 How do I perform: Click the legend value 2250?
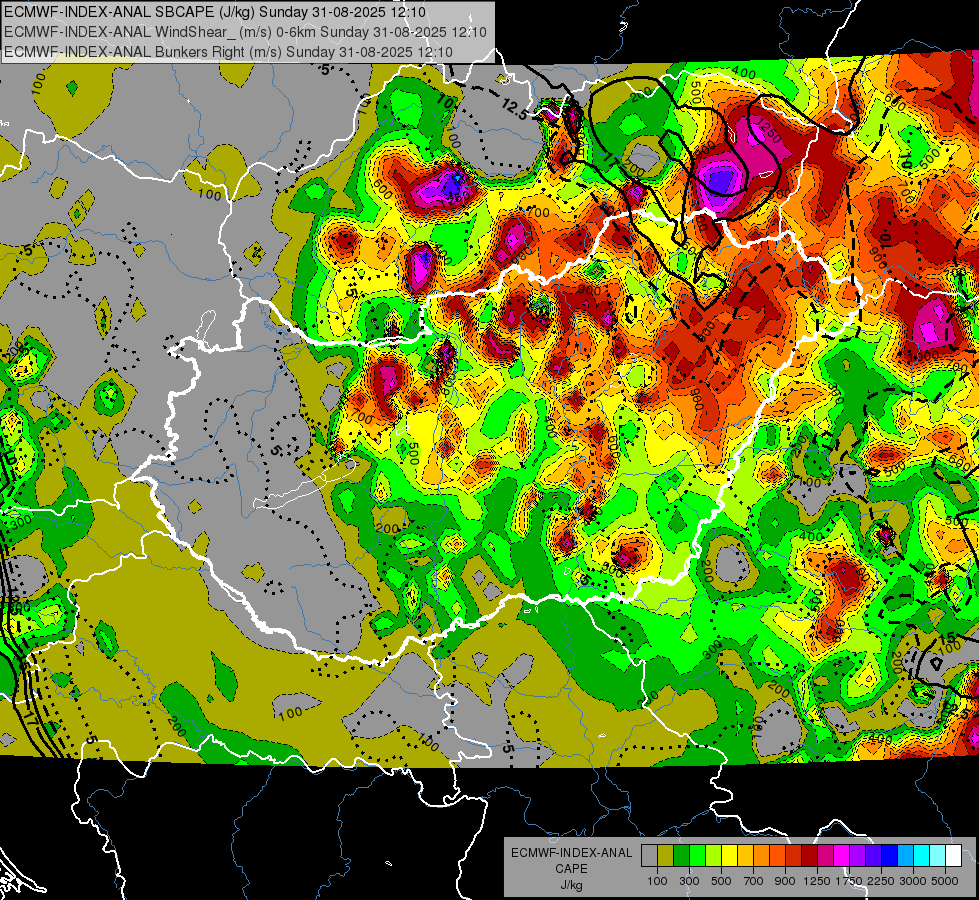tap(881, 881)
